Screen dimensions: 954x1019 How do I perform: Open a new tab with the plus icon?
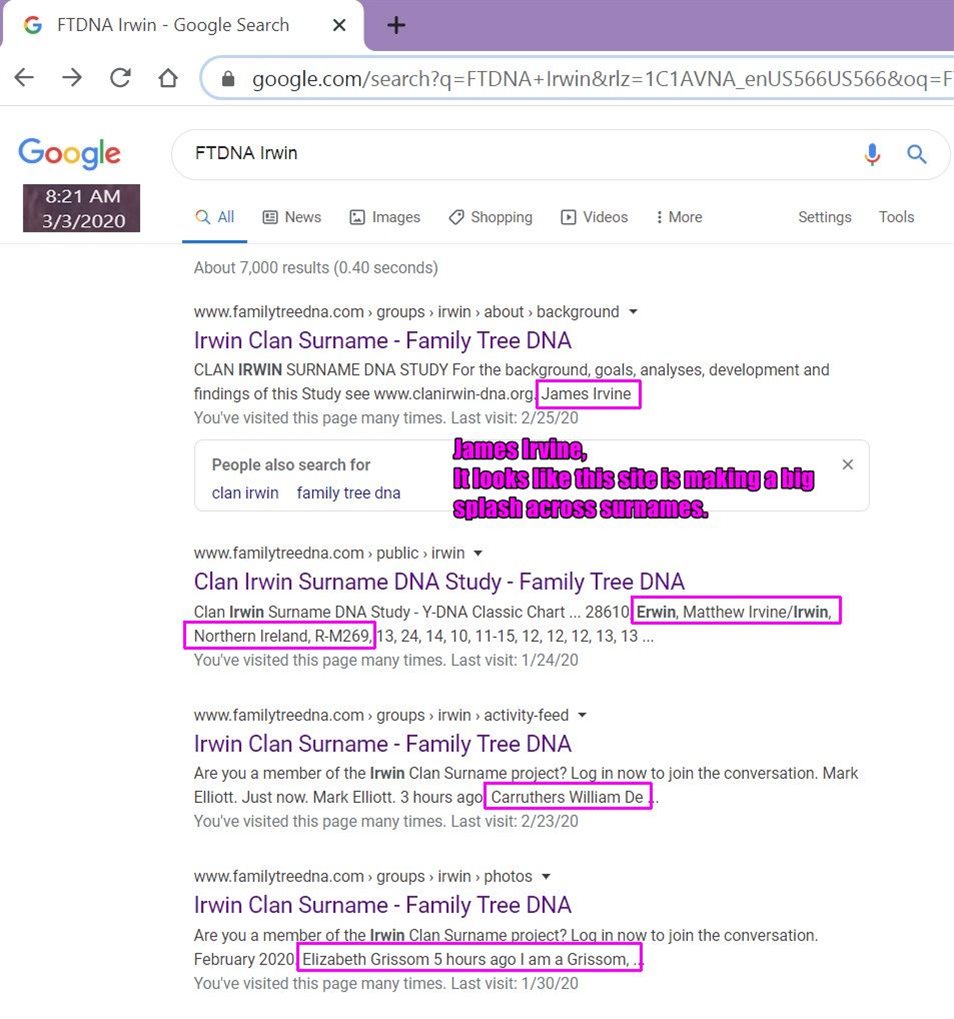(x=396, y=25)
